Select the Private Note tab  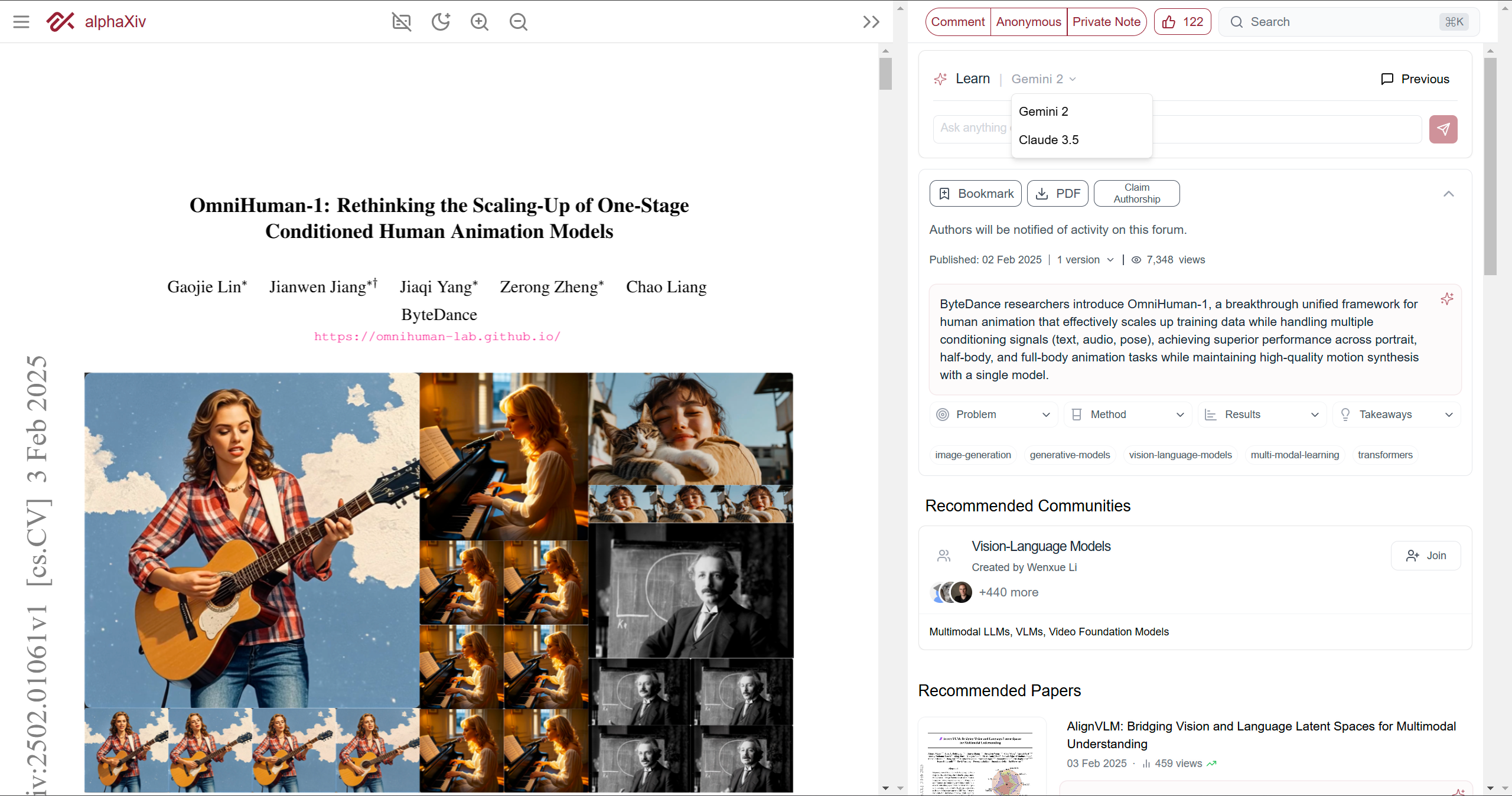[1106, 22]
